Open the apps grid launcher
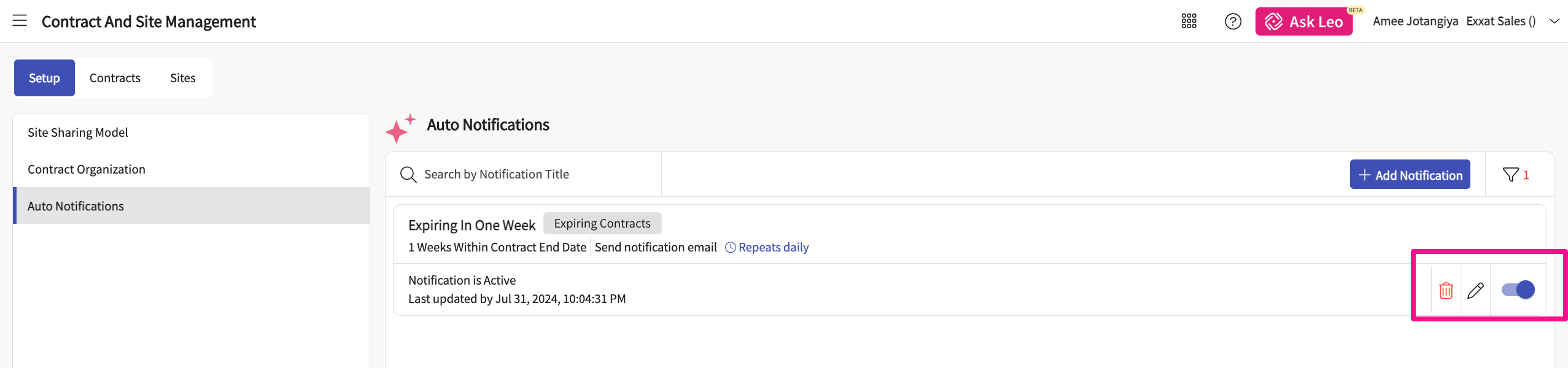The image size is (1568, 368). pyautogui.click(x=1189, y=21)
